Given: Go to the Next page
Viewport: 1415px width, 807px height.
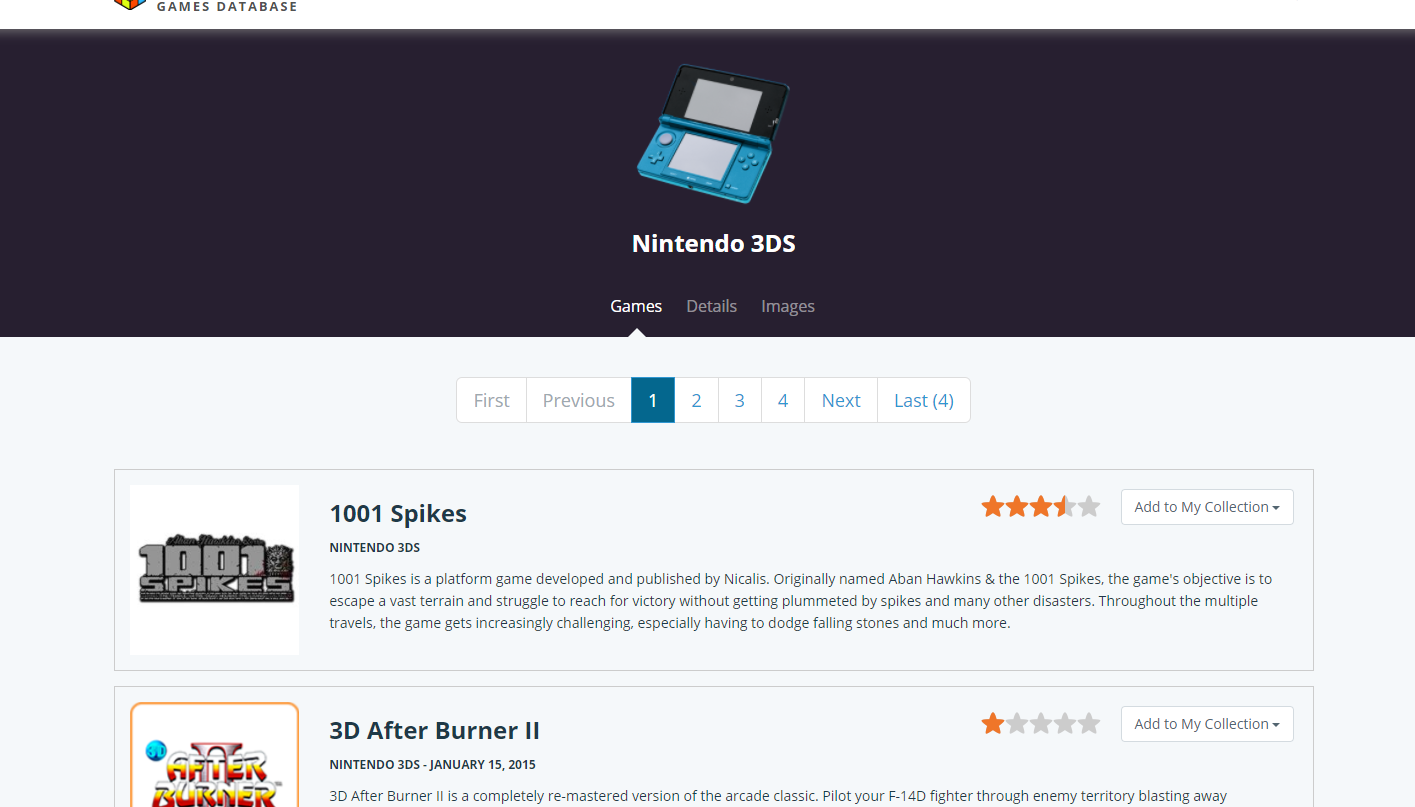Looking at the screenshot, I should point(841,400).
